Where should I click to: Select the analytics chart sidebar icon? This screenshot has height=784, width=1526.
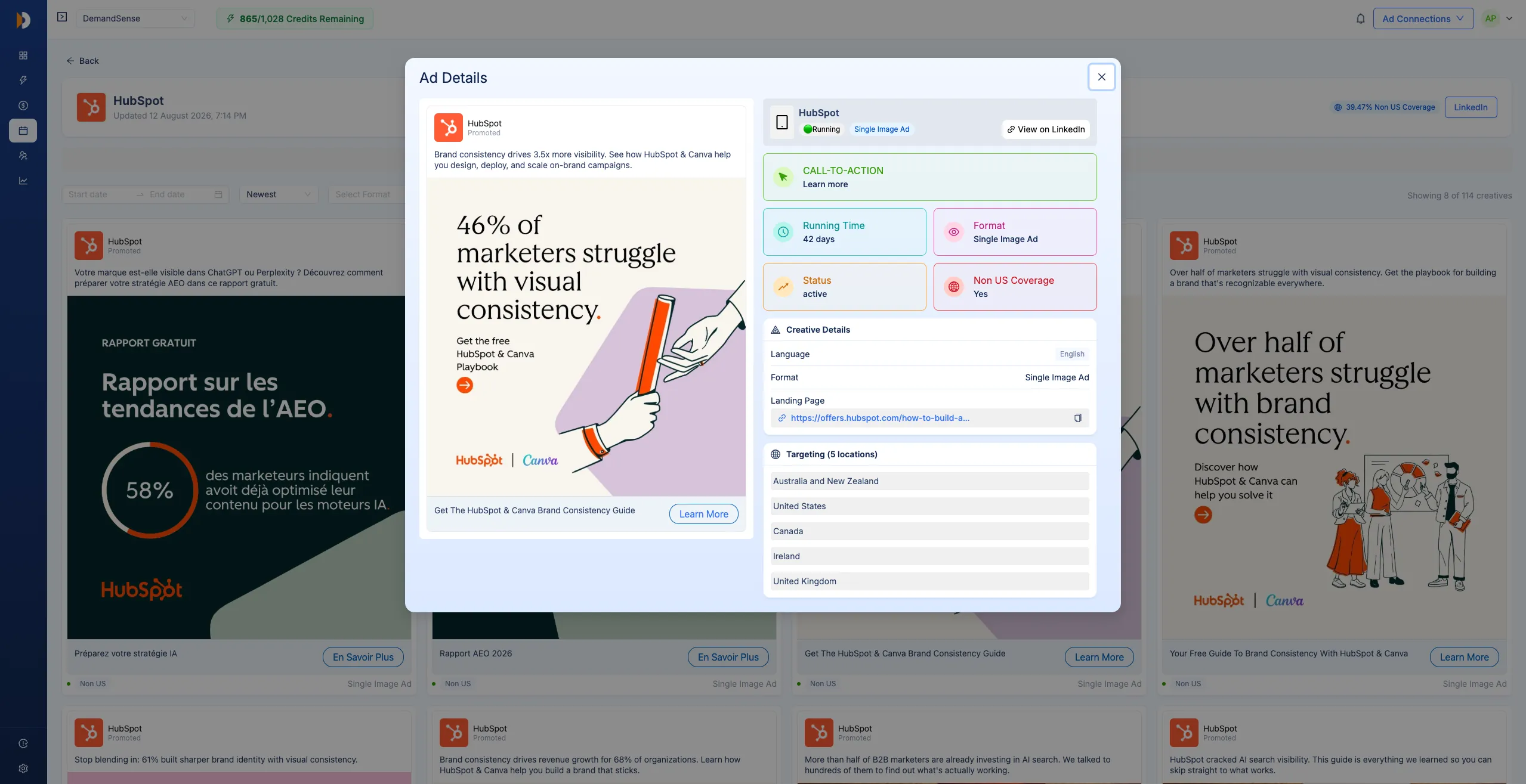(23, 181)
